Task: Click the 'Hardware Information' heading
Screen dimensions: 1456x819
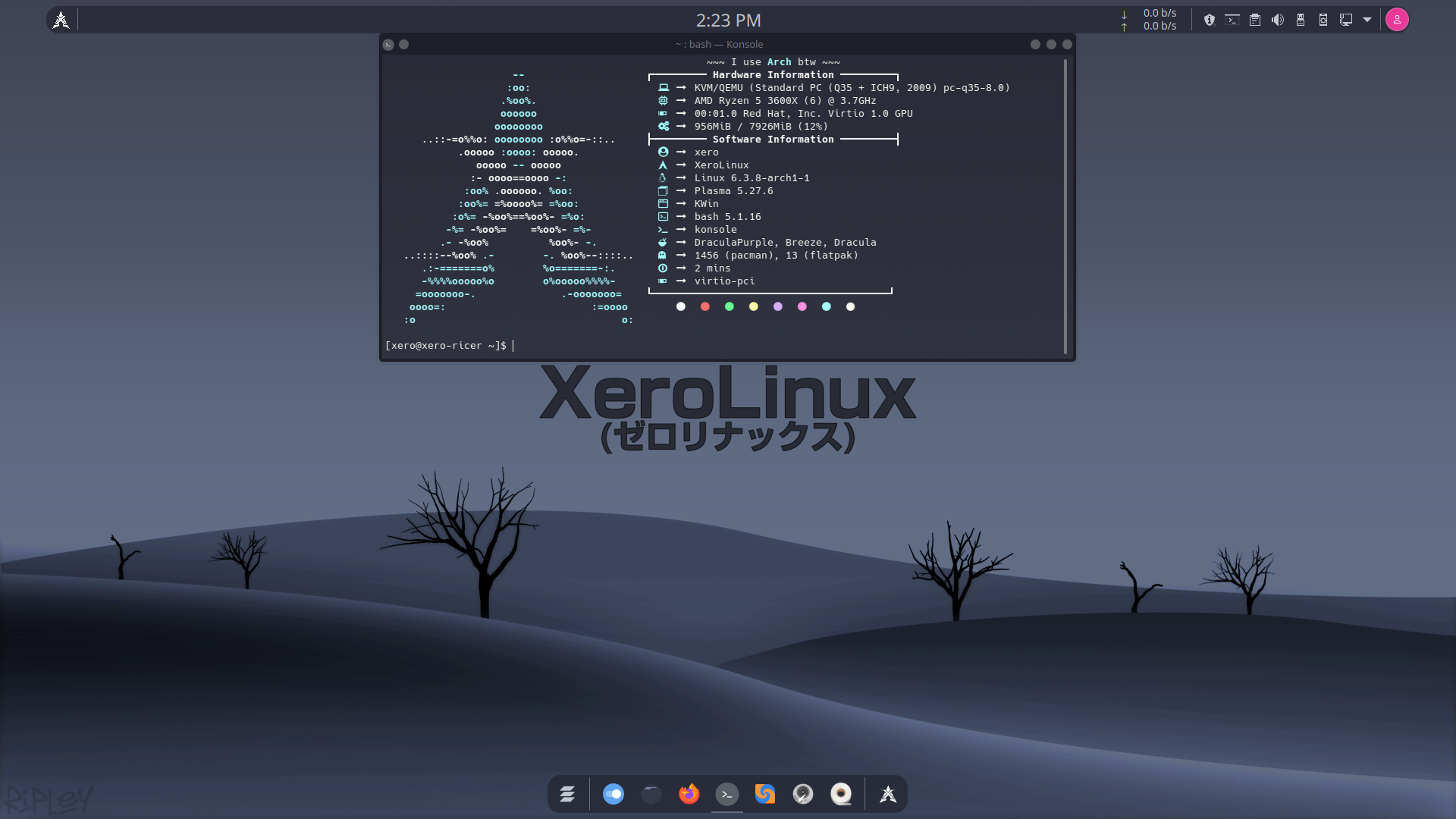Action: 773,75
